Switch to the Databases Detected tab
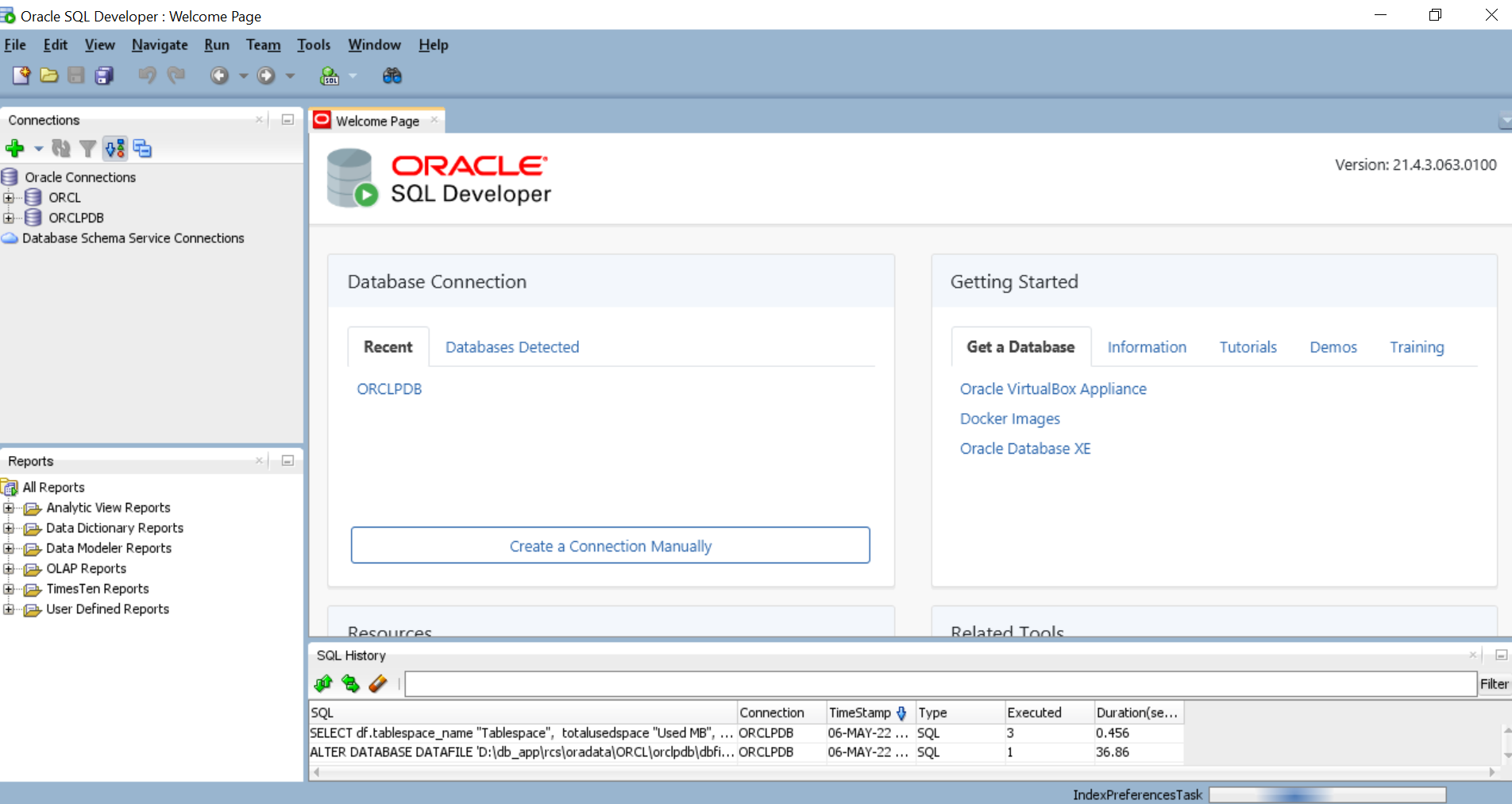This screenshot has height=804, width=1512. click(x=511, y=347)
